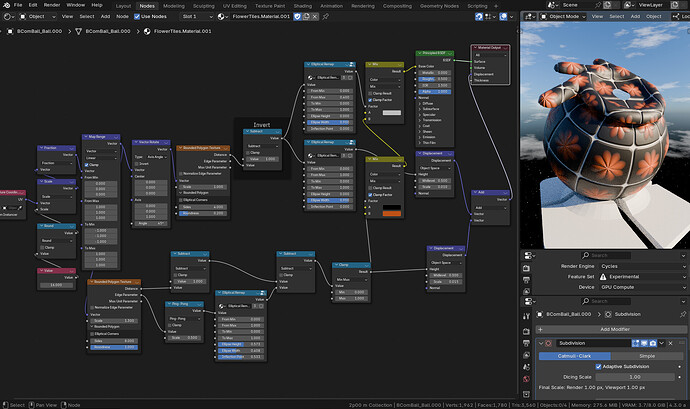Viewport: 690px width, 409px height.
Task: Open the Object Mode dropdown in viewport
Action: coord(563,16)
